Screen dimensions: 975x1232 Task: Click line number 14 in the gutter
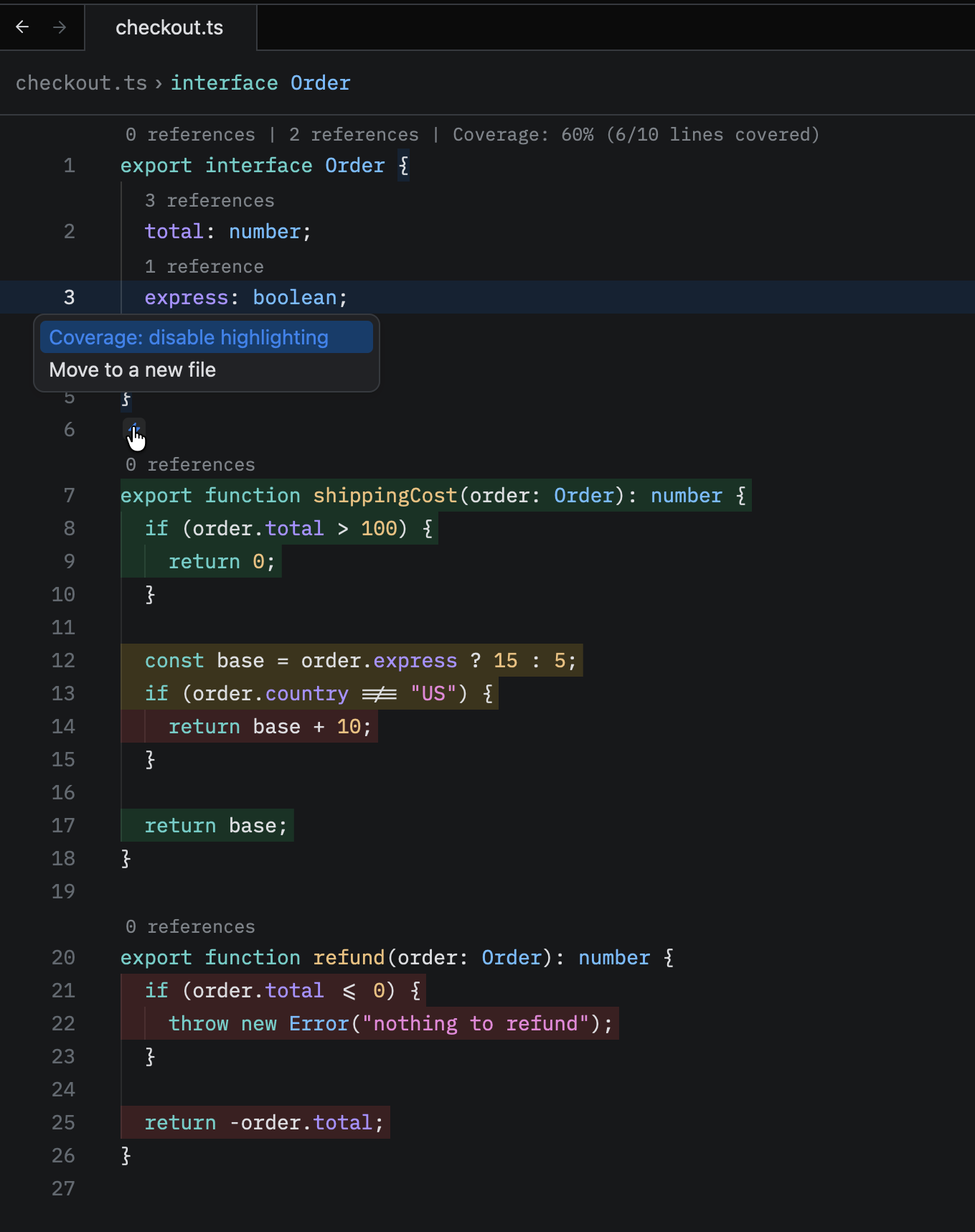pos(63,727)
